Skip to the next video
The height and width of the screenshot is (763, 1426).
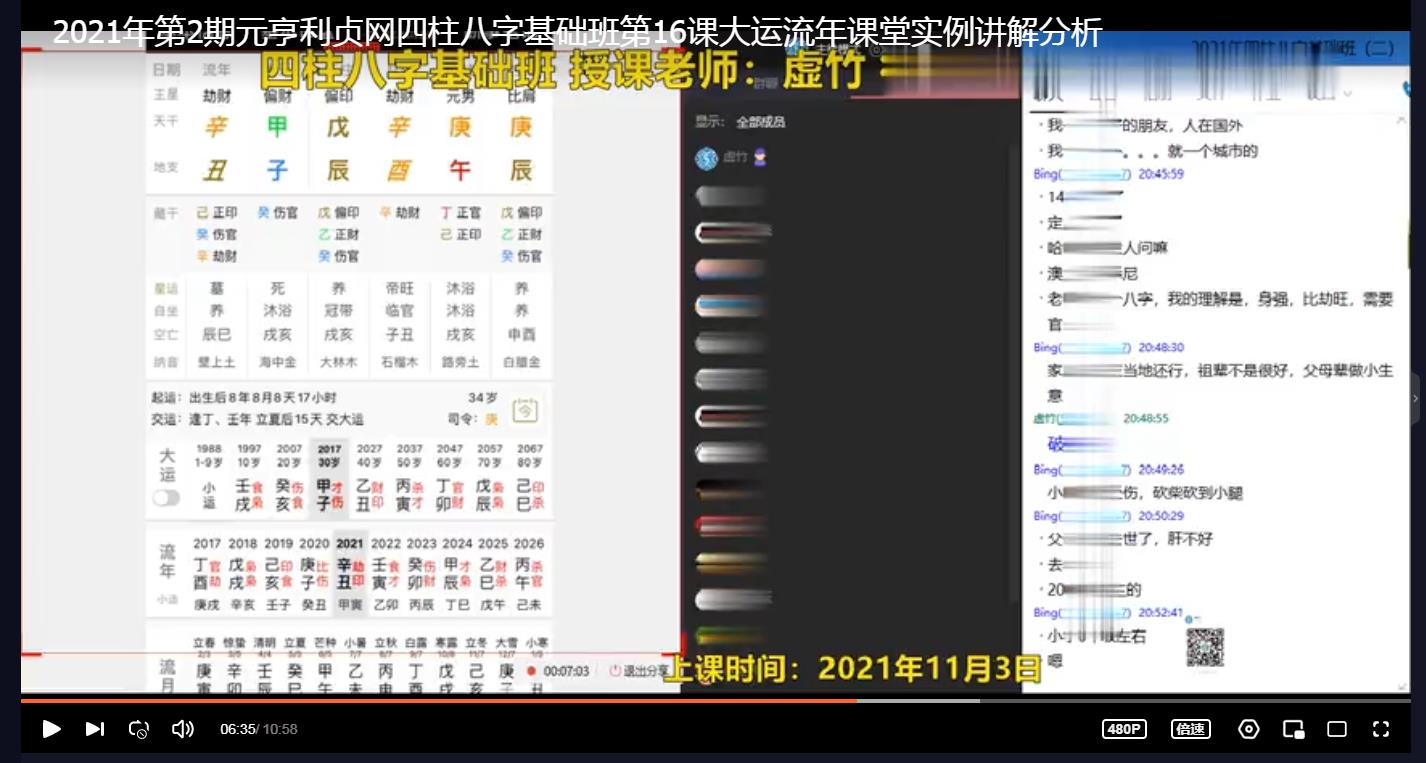click(95, 729)
